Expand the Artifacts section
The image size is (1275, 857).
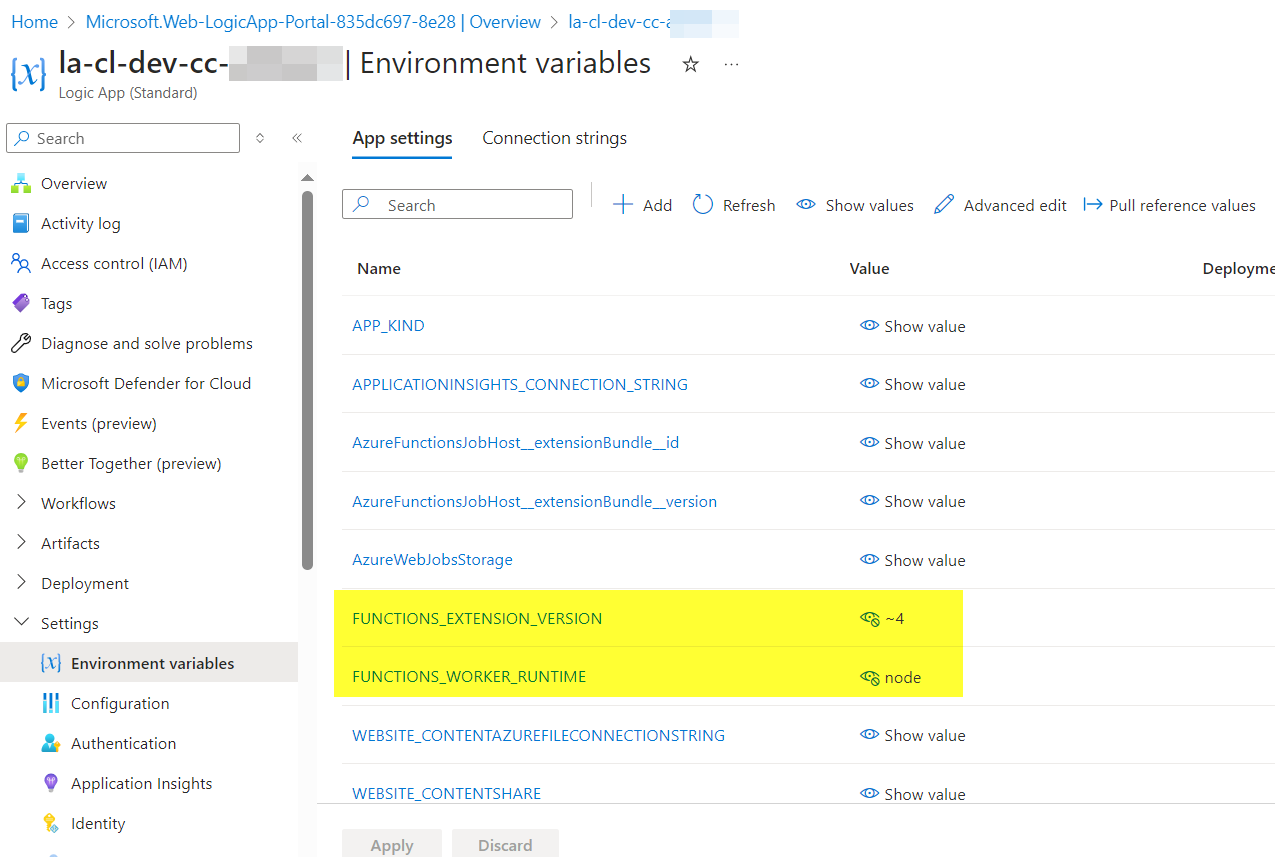[21, 543]
